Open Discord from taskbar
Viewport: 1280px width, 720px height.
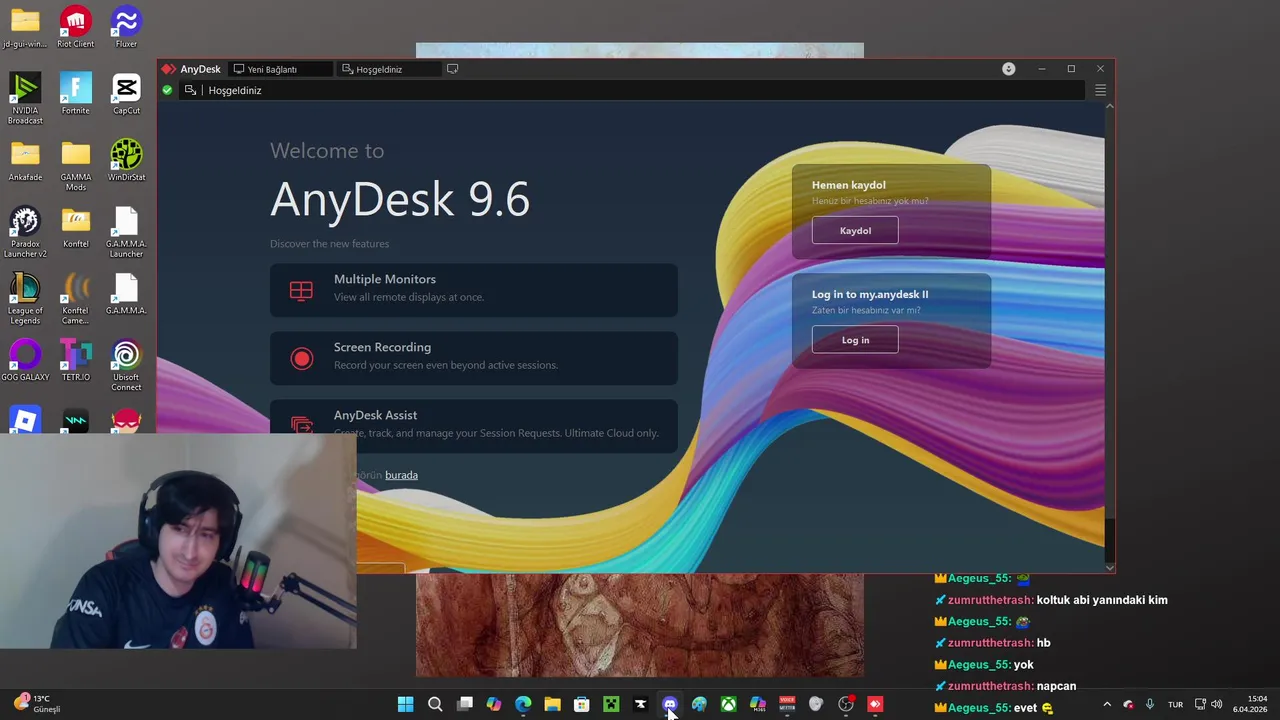click(x=670, y=705)
